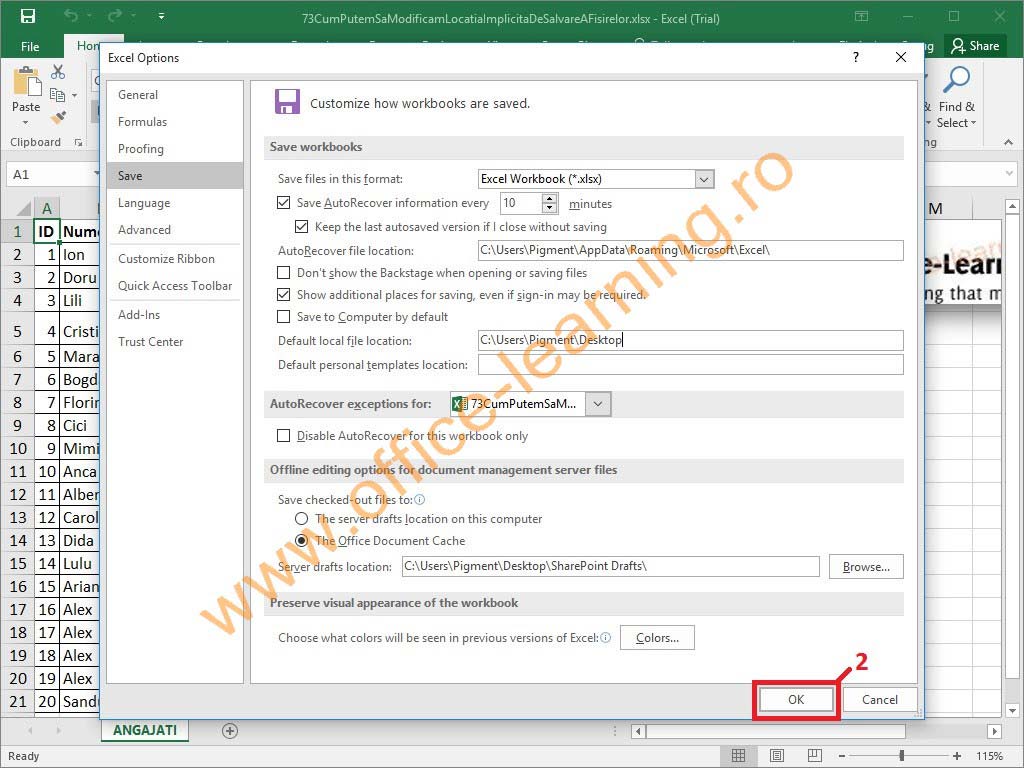Click the Browse... button

[x=866, y=567]
